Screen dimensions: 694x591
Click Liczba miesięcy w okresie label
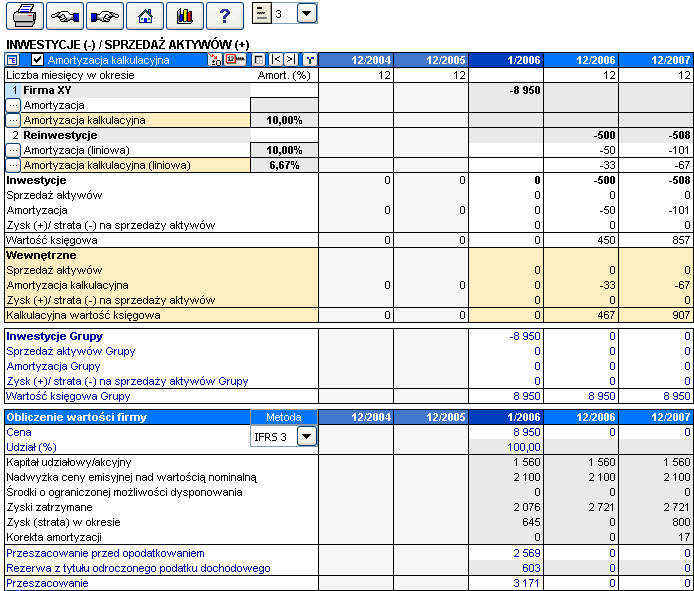pyautogui.click(x=70, y=75)
